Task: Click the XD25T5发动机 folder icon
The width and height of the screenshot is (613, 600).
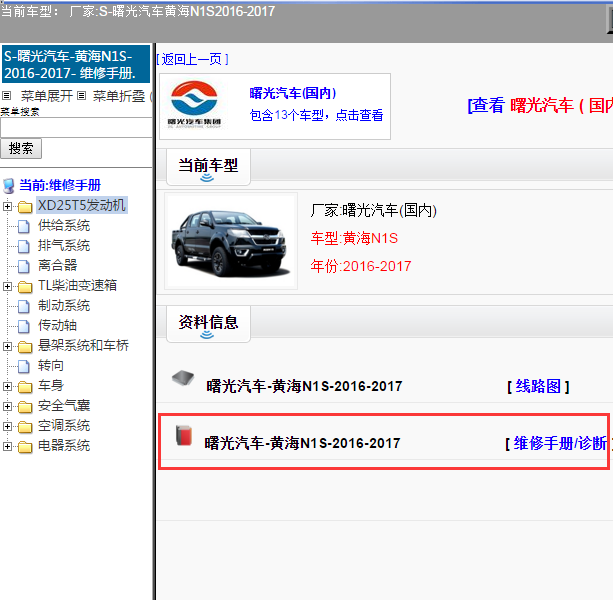Action: 25,207
